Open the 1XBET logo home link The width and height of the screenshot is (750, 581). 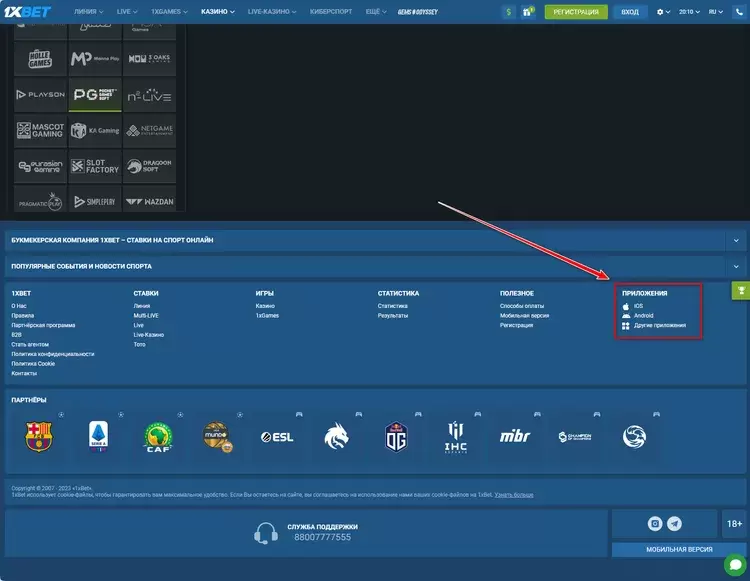pyautogui.click(x=27, y=11)
